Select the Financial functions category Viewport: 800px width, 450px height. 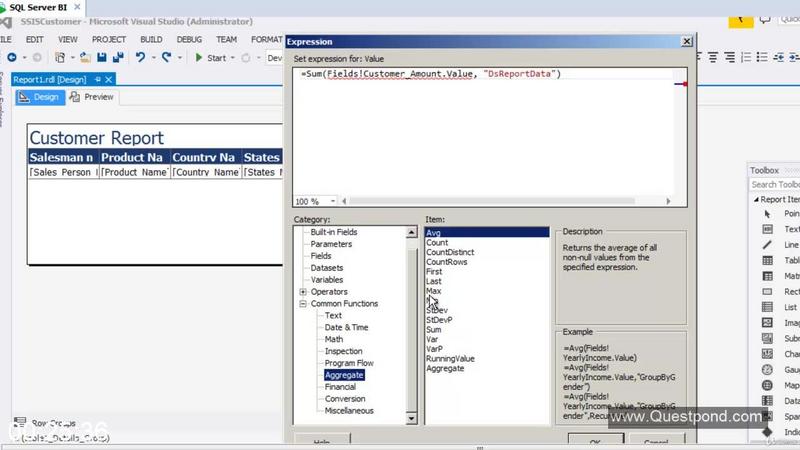340,387
